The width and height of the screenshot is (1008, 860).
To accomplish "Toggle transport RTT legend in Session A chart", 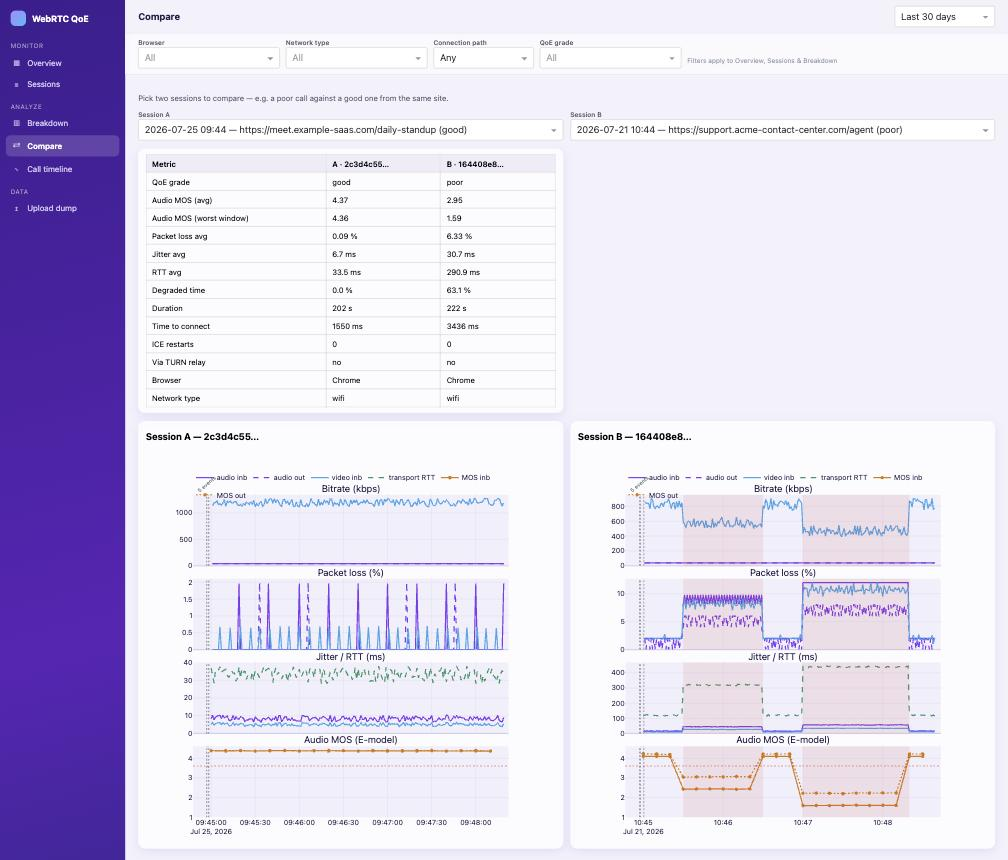I will coord(402,478).
